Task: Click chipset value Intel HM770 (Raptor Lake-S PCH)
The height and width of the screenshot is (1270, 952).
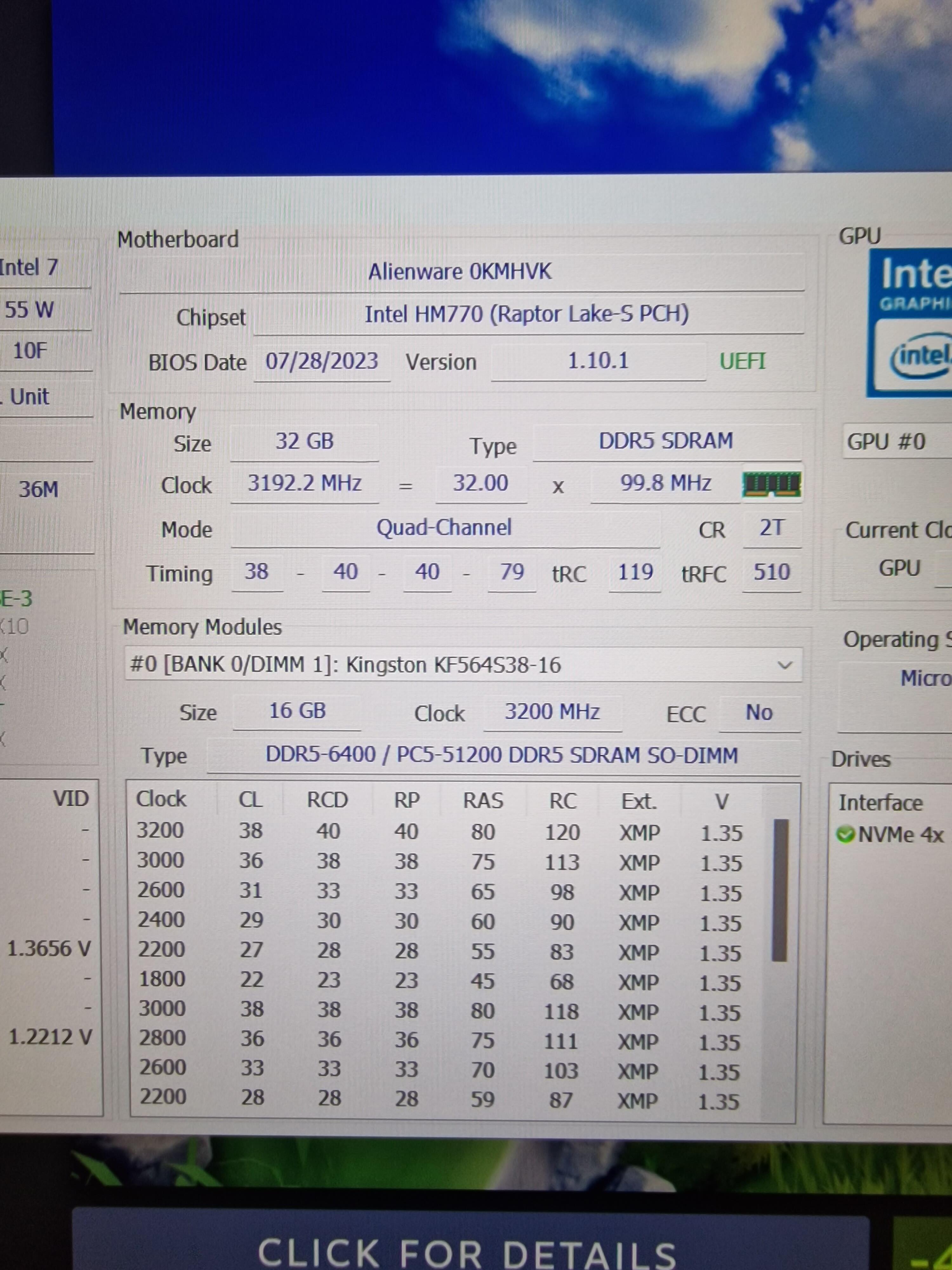Action: tap(527, 314)
